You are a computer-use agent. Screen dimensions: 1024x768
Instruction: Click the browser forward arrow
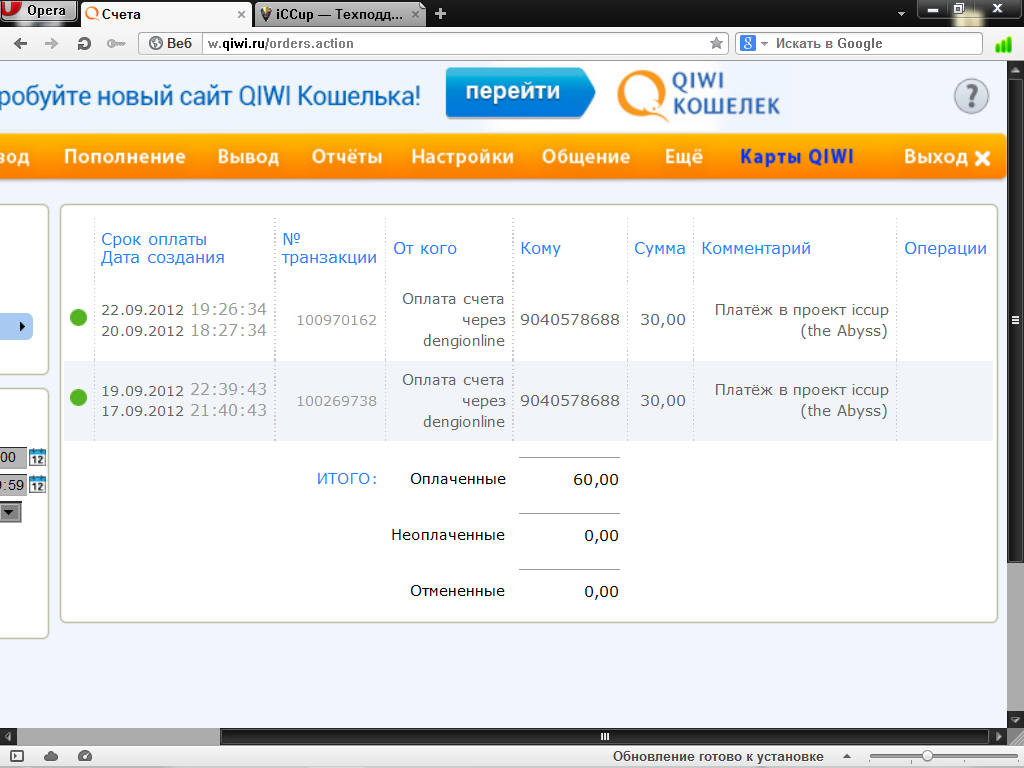point(51,44)
